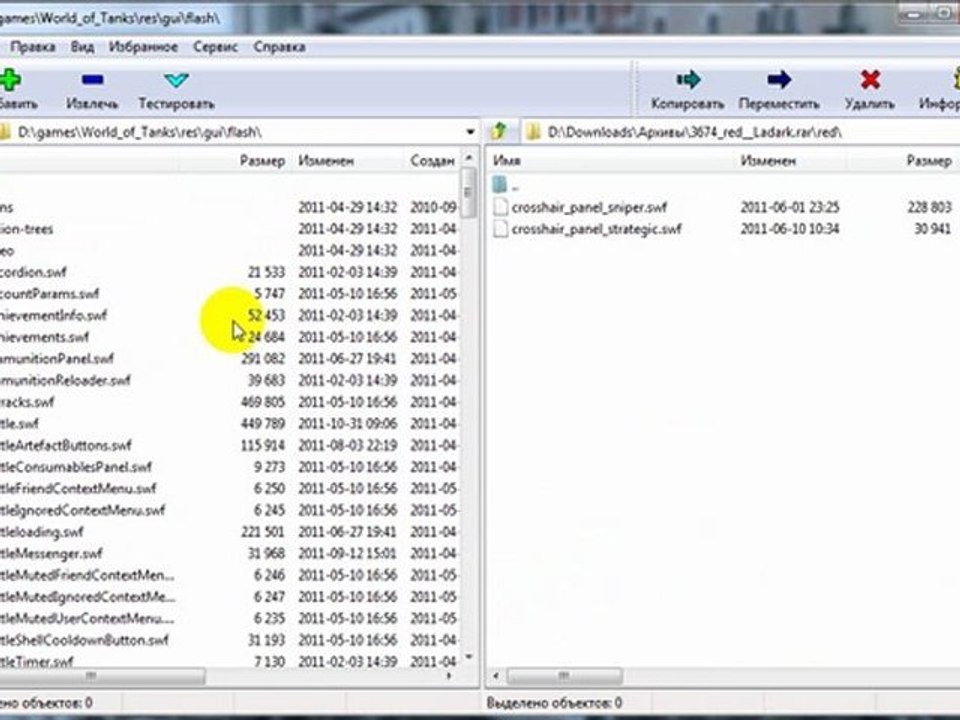Select the AmmunitionPanel.swf row
The height and width of the screenshot is (720, 960).
pyautogui.click(x=230, y=358)
